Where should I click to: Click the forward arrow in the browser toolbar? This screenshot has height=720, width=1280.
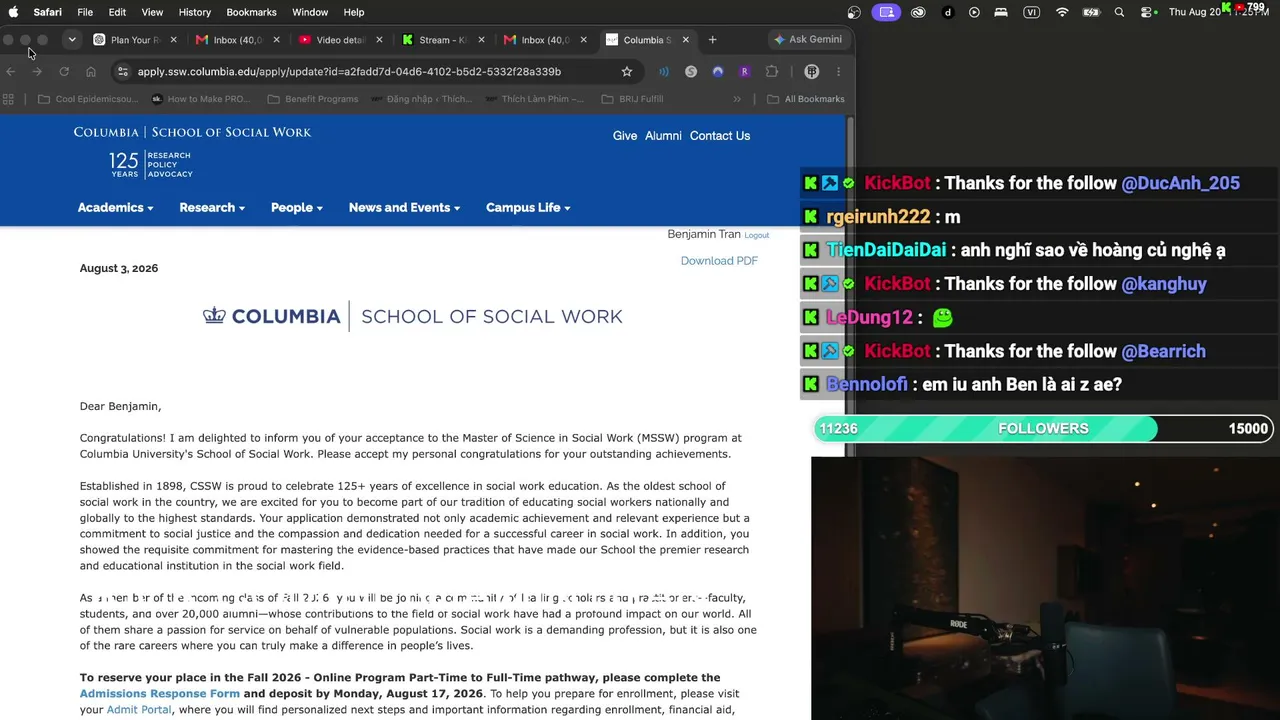click(x=37, y=72)
